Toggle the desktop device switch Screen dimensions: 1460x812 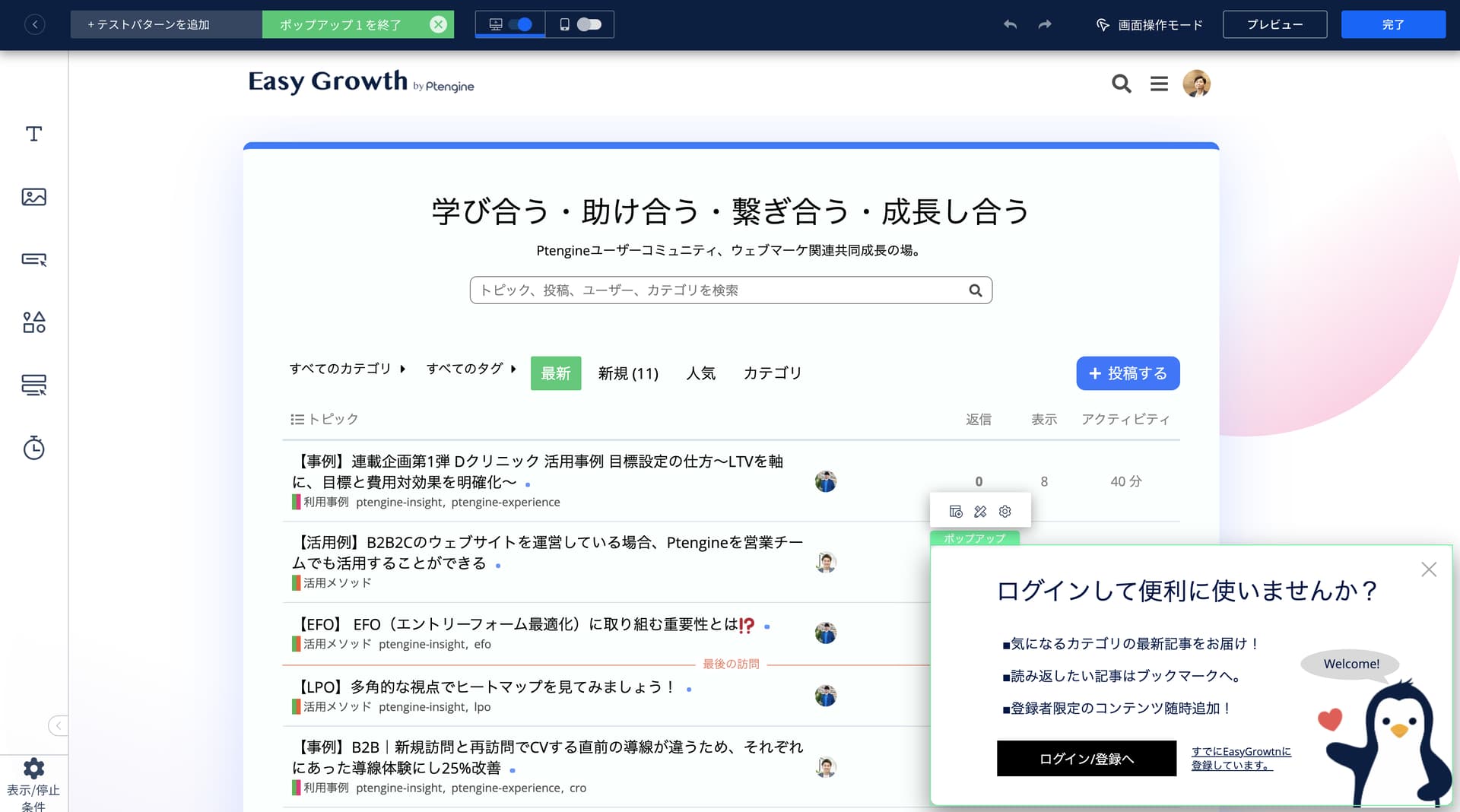click(520, 24)
